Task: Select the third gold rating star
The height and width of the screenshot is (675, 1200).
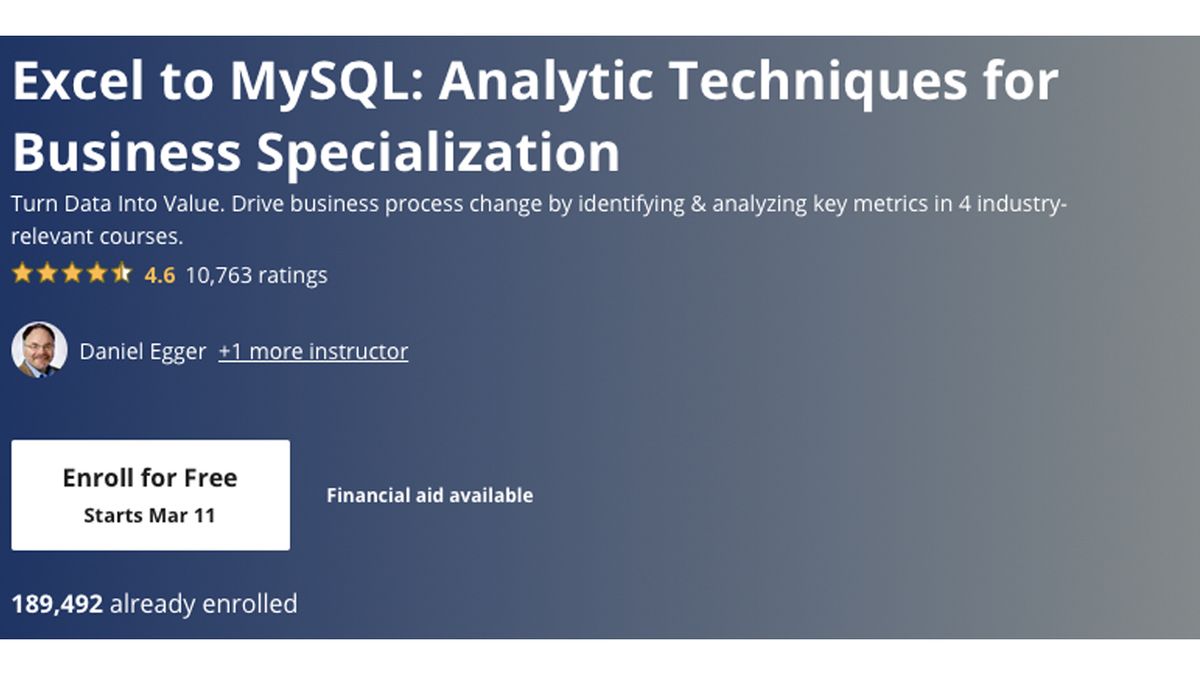Action: (70, 274)
